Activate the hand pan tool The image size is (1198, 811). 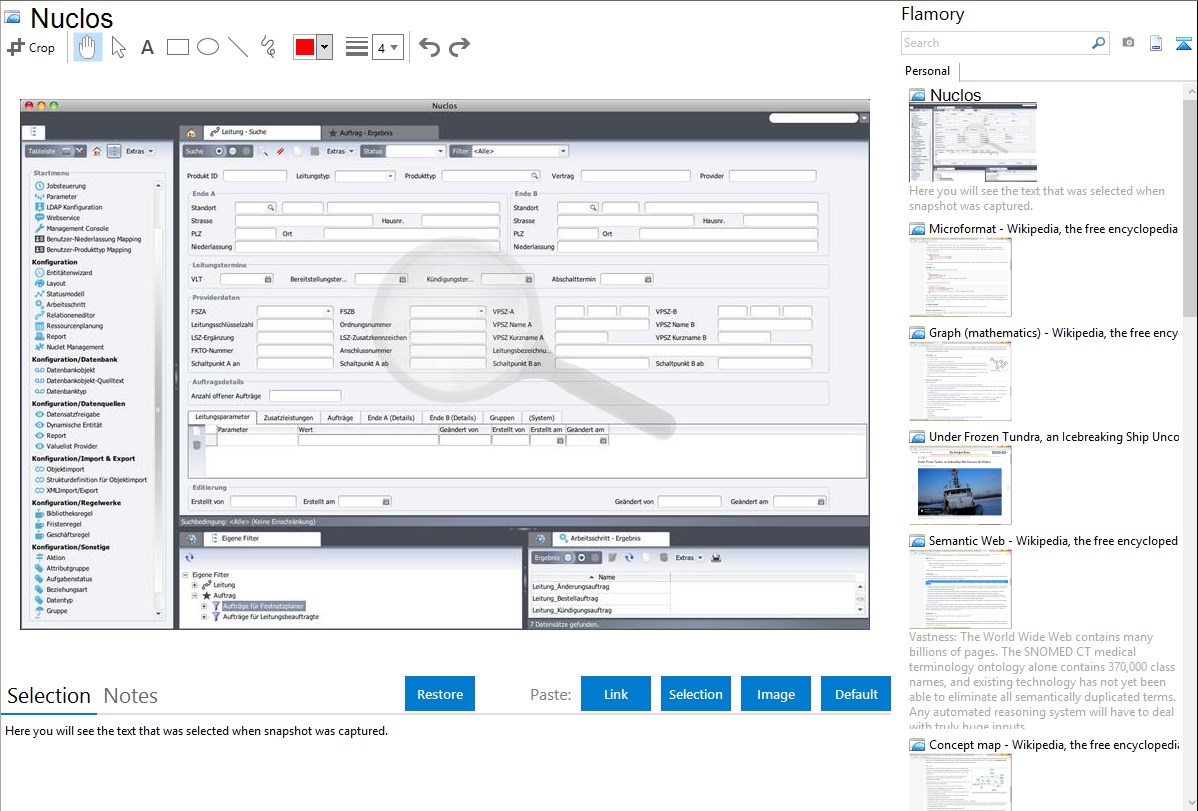click(88, 47)
